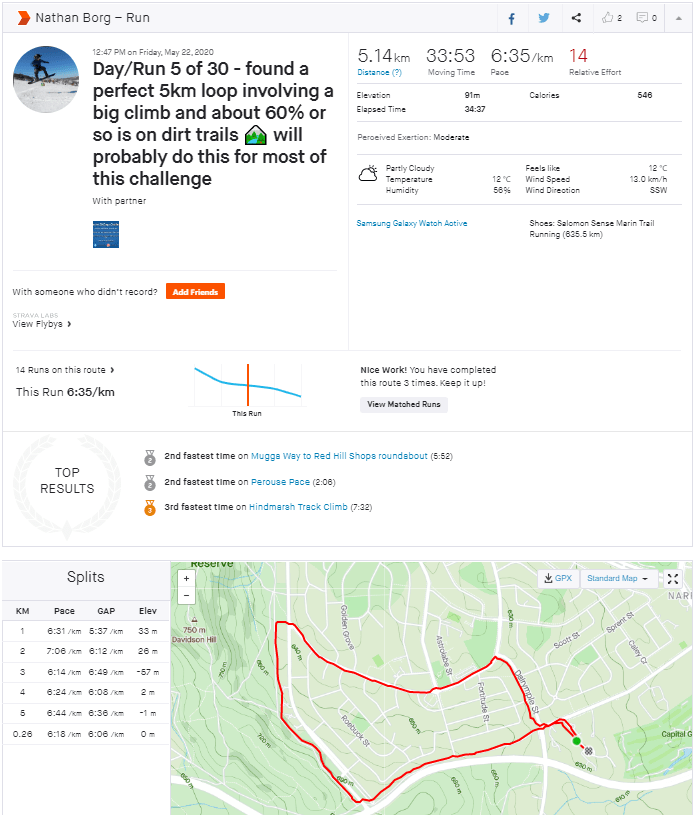Click the Add Friends button

pos(195,292)
